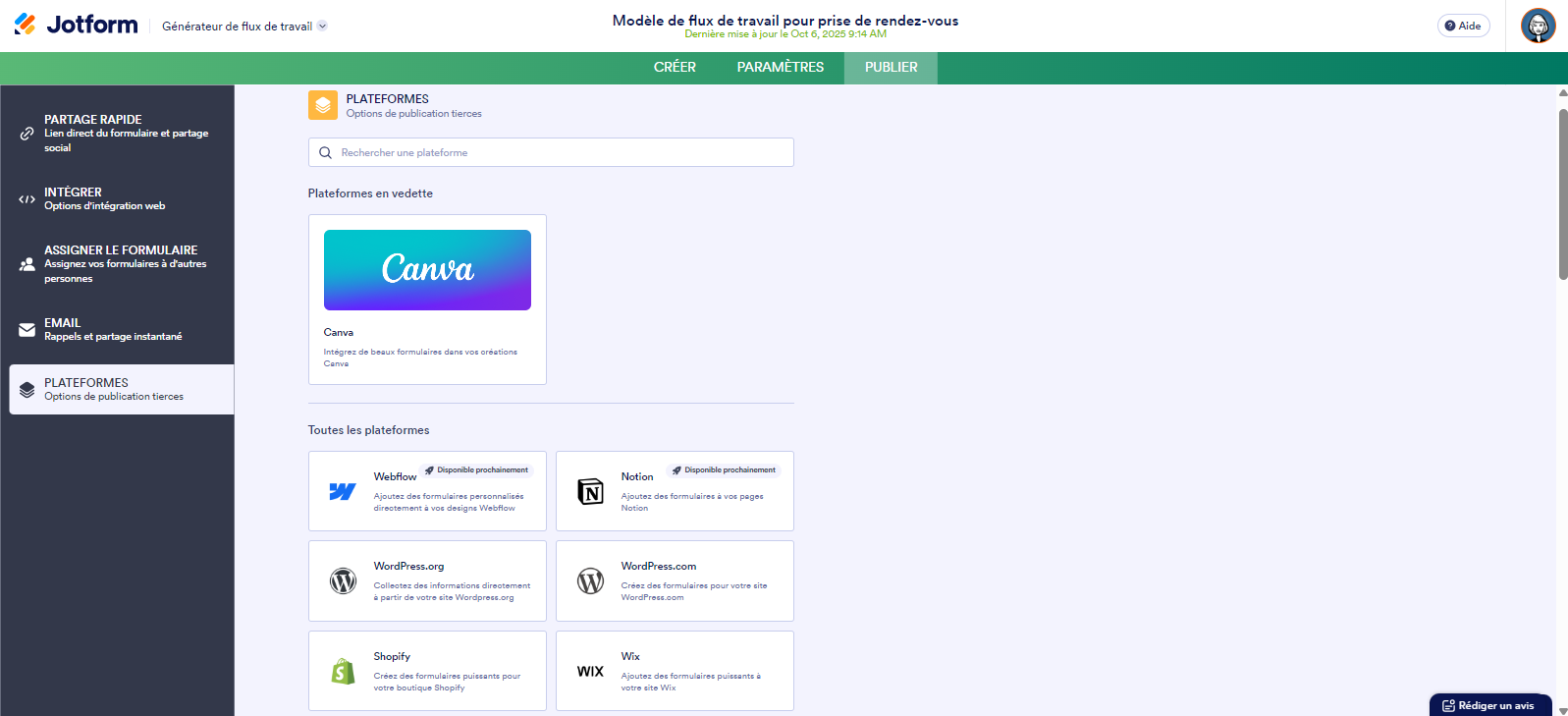Open the WordPress.org platform card

(427, 581)
